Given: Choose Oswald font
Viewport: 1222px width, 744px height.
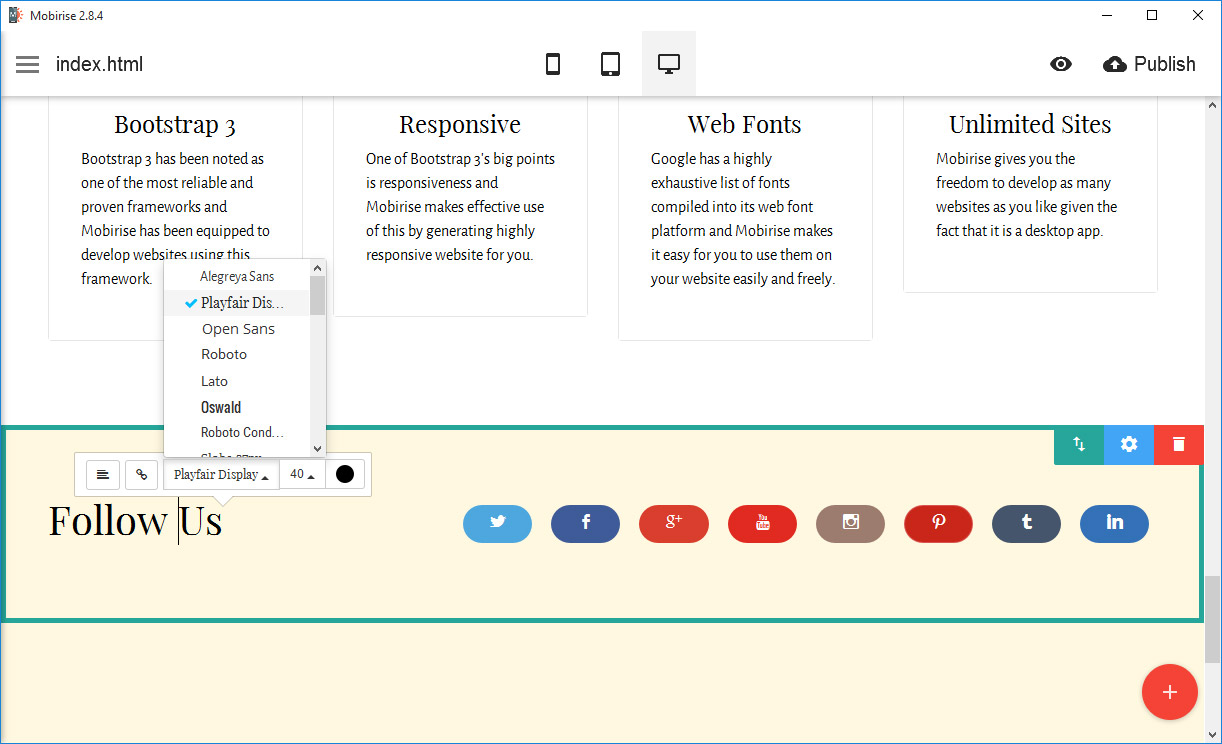Looking at the screenshot, I should click(x=237, y=407).
